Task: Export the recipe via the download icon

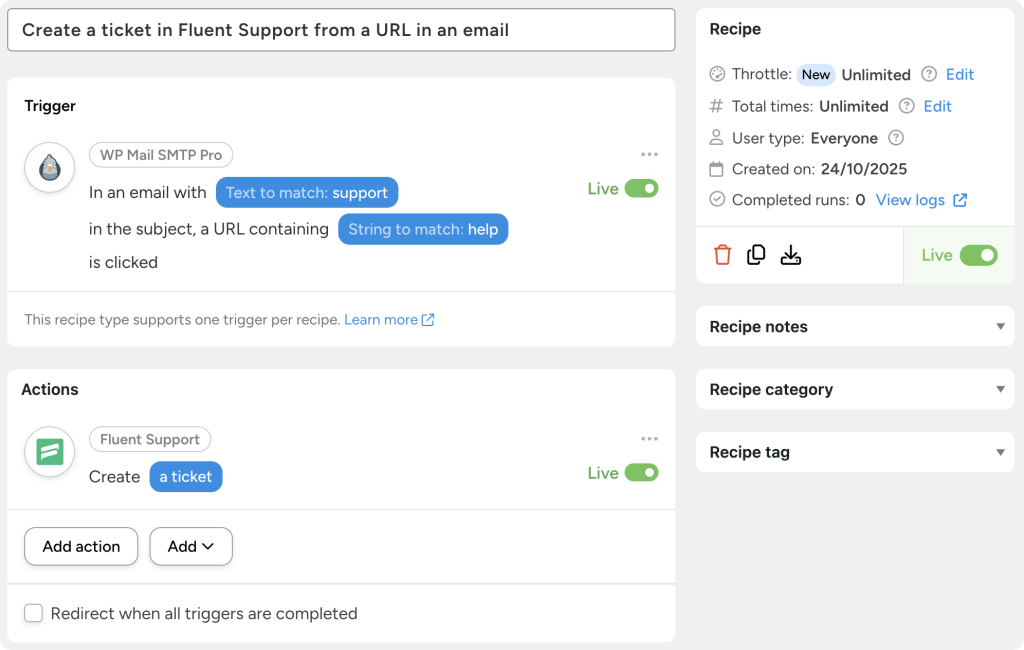Action: coord(791,255)
